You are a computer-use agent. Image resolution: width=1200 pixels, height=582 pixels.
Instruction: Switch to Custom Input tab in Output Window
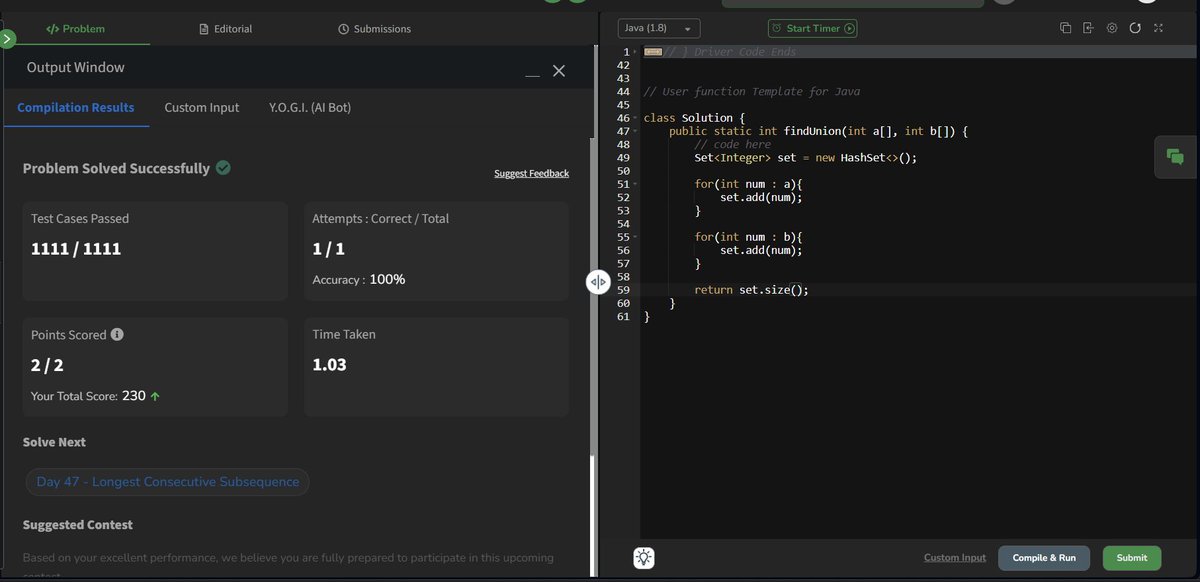pos(202,107)
